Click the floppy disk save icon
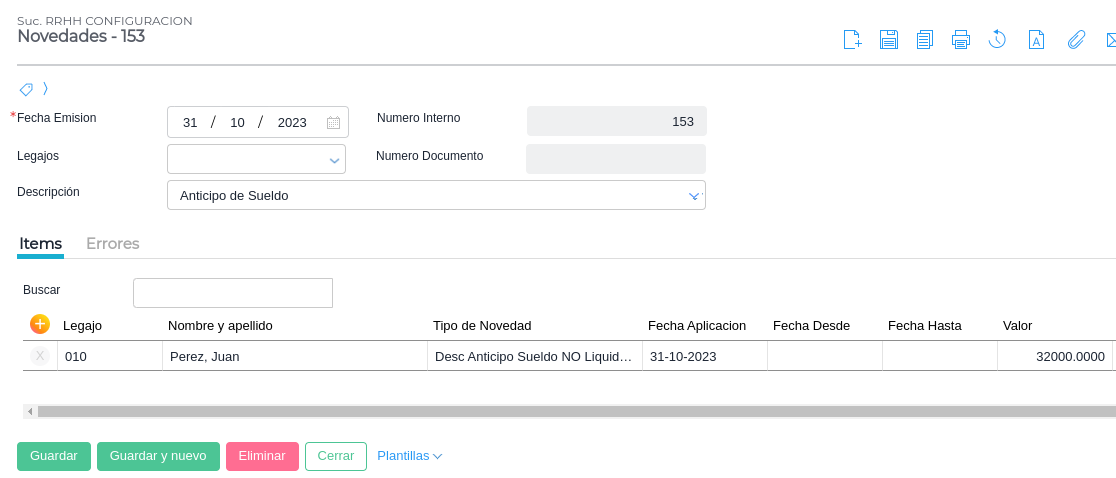The image size is (1116, 478). click(x=889, y=40)
